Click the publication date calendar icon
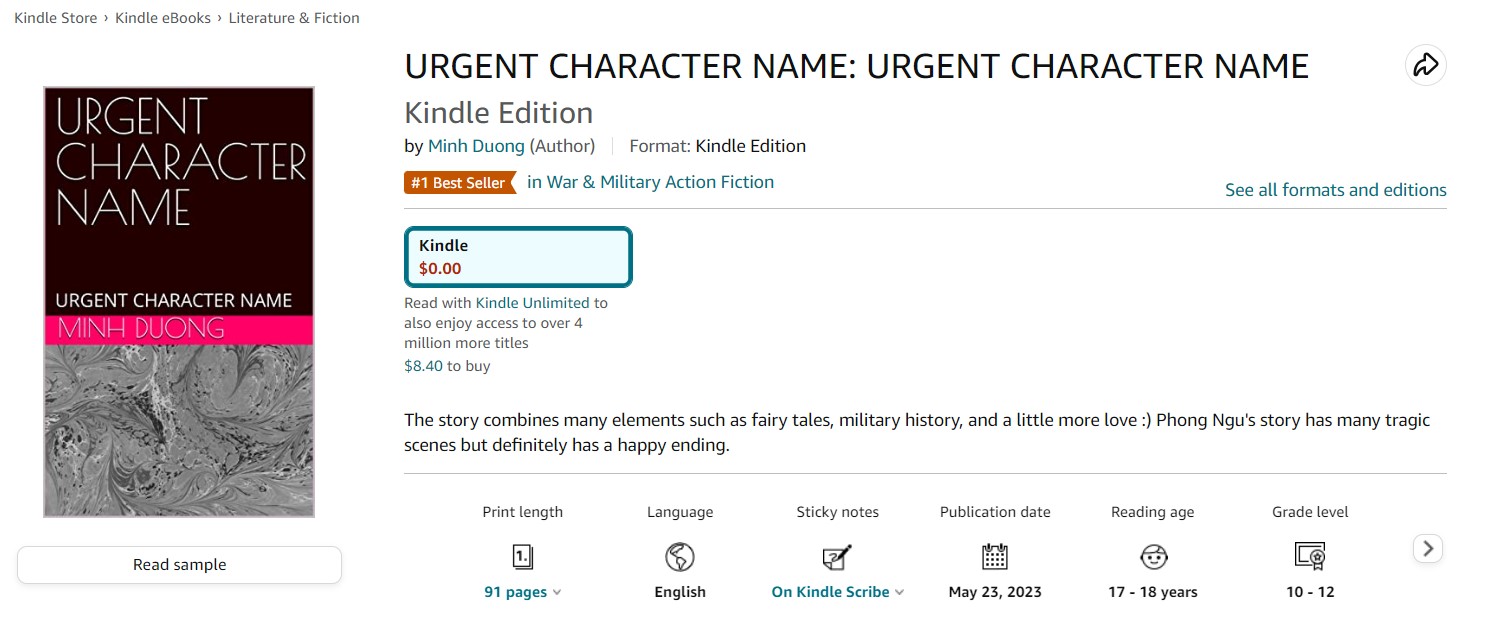 (x=995, y=557)
